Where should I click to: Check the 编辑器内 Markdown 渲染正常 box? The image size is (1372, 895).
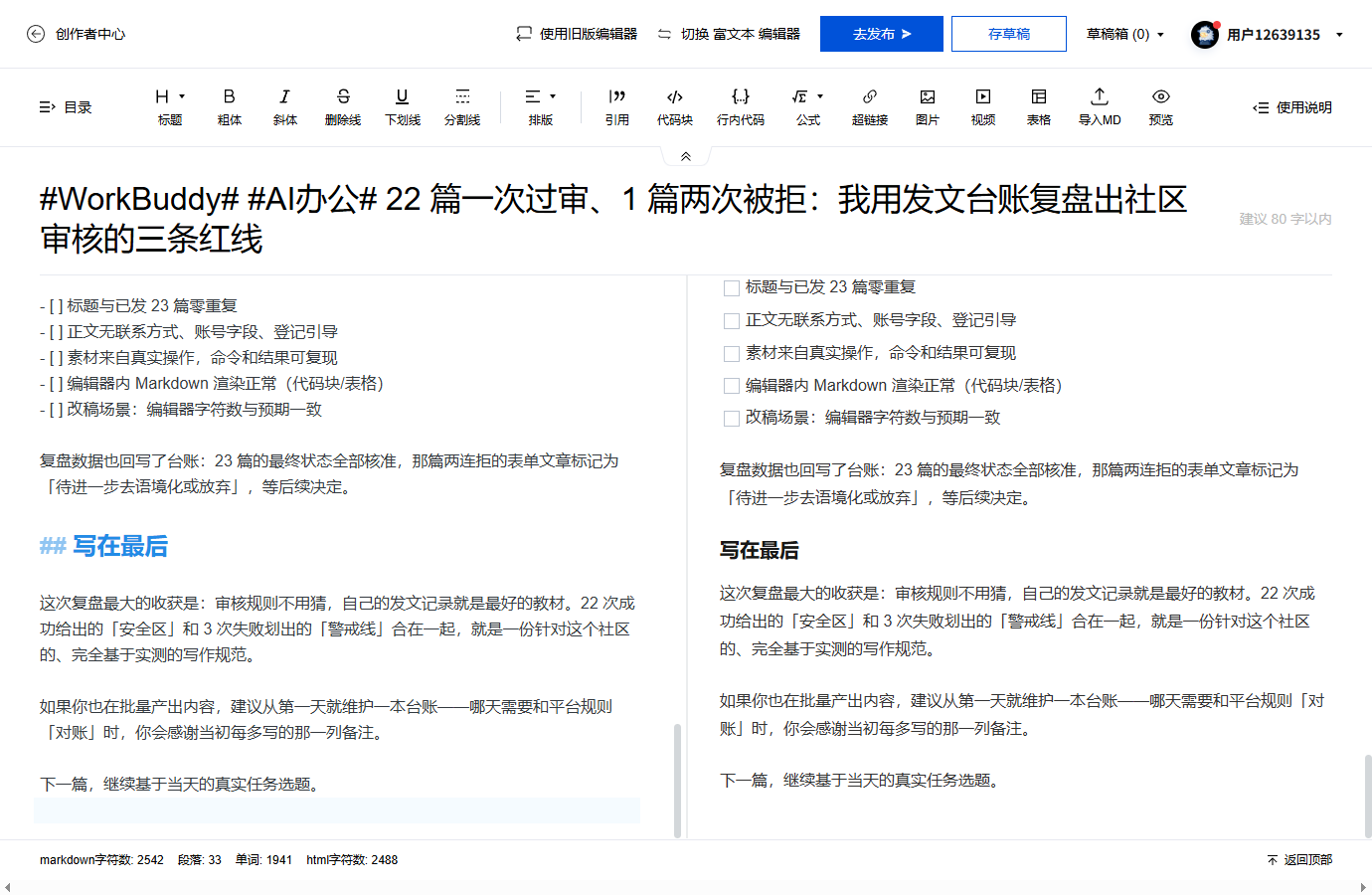click(x=732, y=386)
